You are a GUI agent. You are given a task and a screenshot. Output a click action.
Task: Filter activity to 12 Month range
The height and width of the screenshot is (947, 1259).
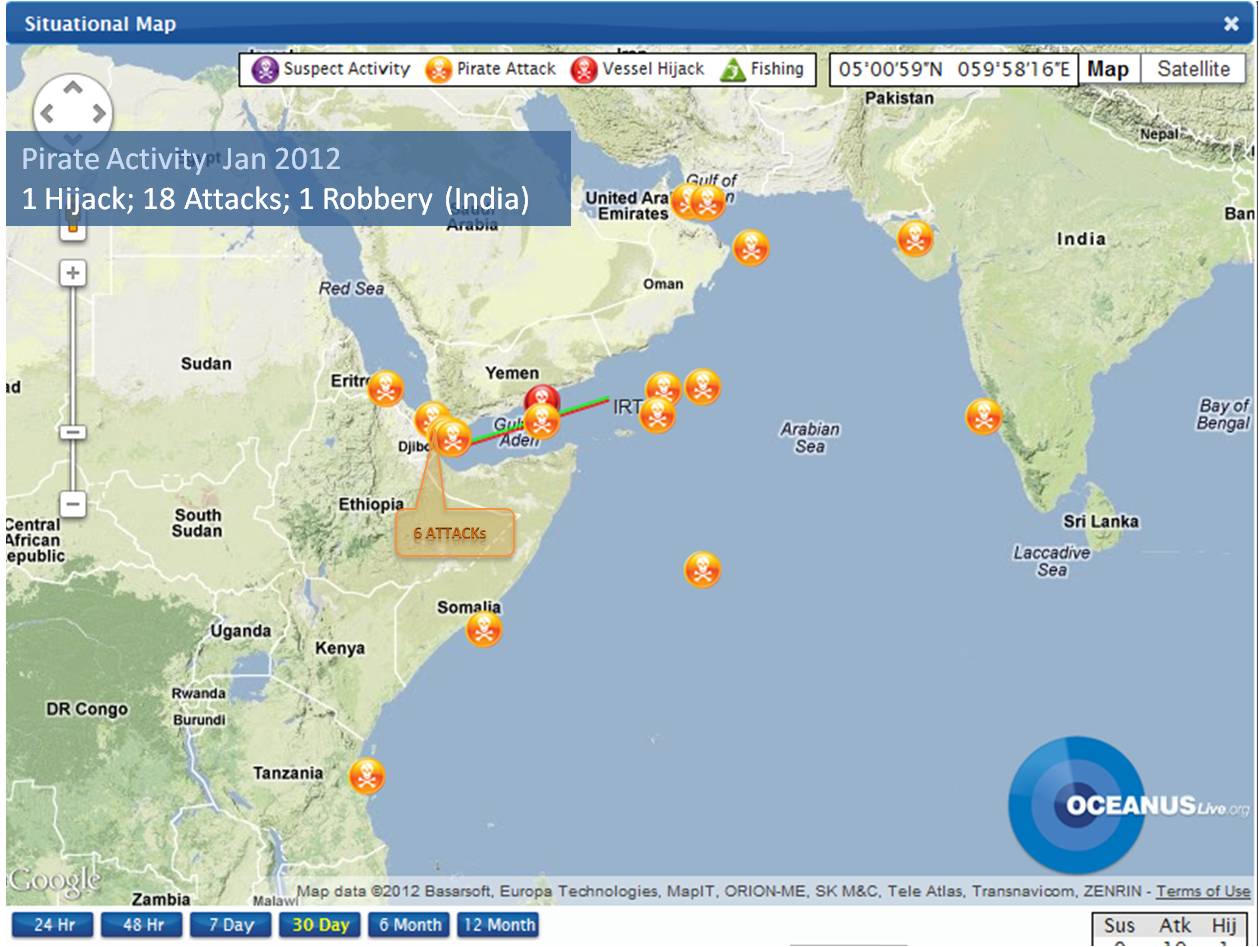[x=497, y=925]
